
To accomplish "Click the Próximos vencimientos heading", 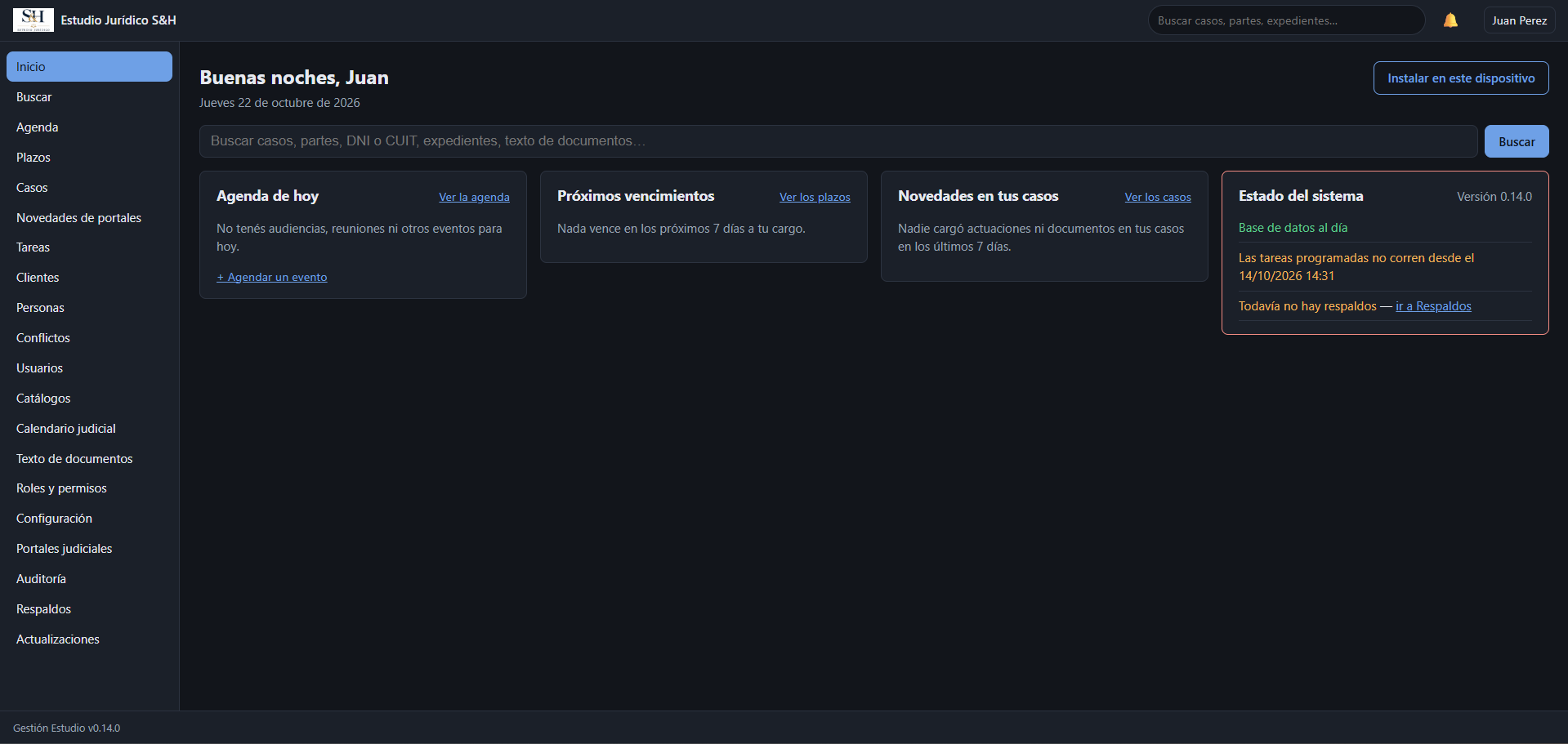I will click(636, 196).
